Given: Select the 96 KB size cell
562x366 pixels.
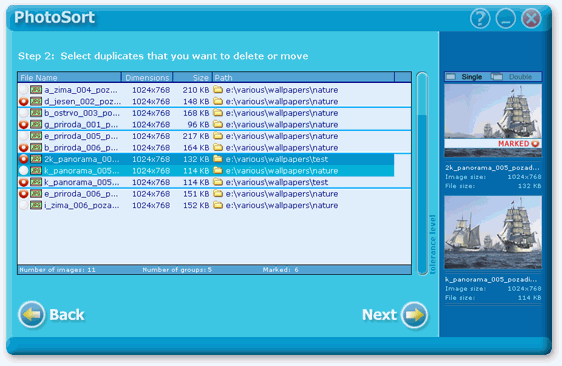Looking at the screenshot, I should coord(198,124).
